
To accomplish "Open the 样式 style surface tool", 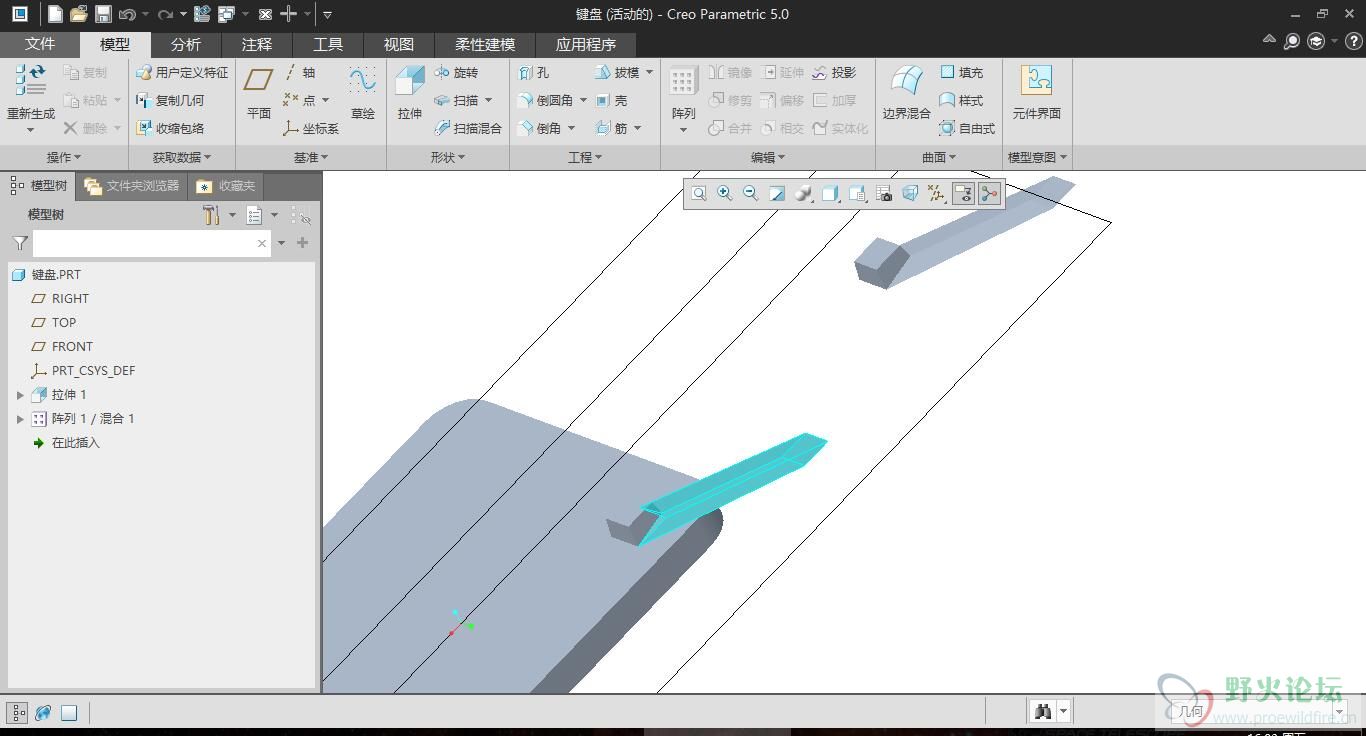I will coord(961,100).
